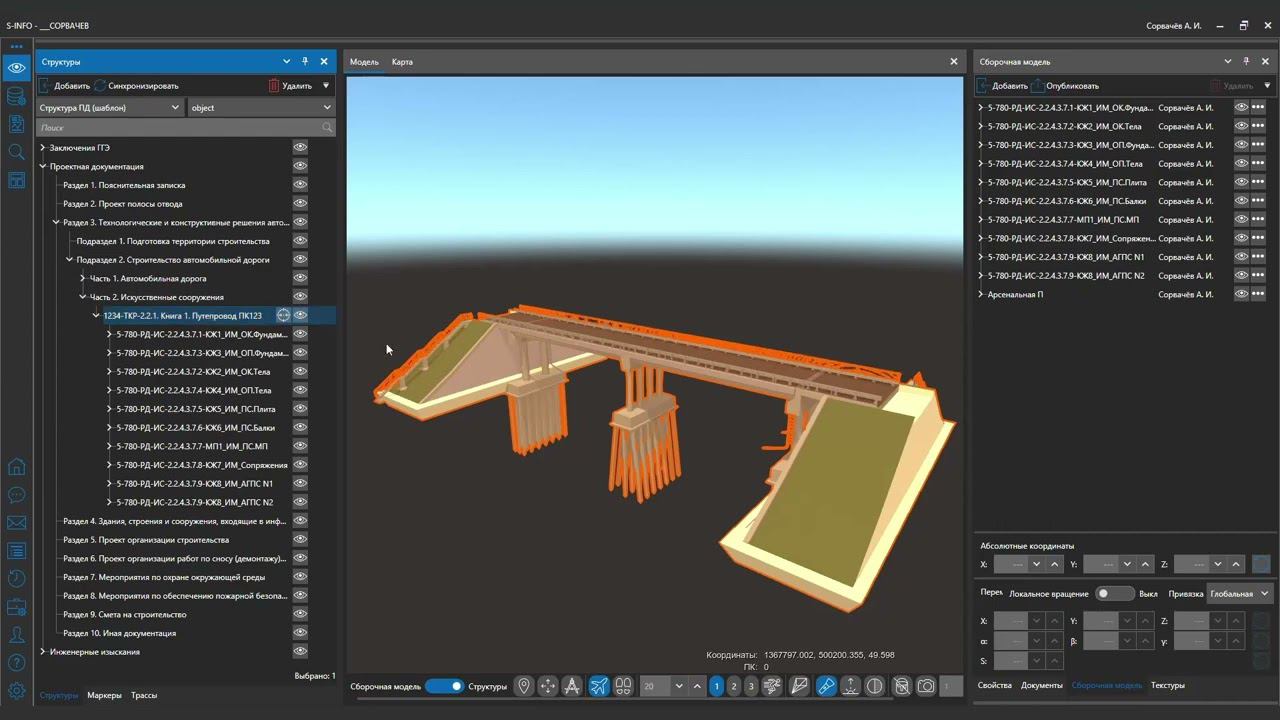
Task: Click Добавить in Структуры panel
Action: pos(64,86)
